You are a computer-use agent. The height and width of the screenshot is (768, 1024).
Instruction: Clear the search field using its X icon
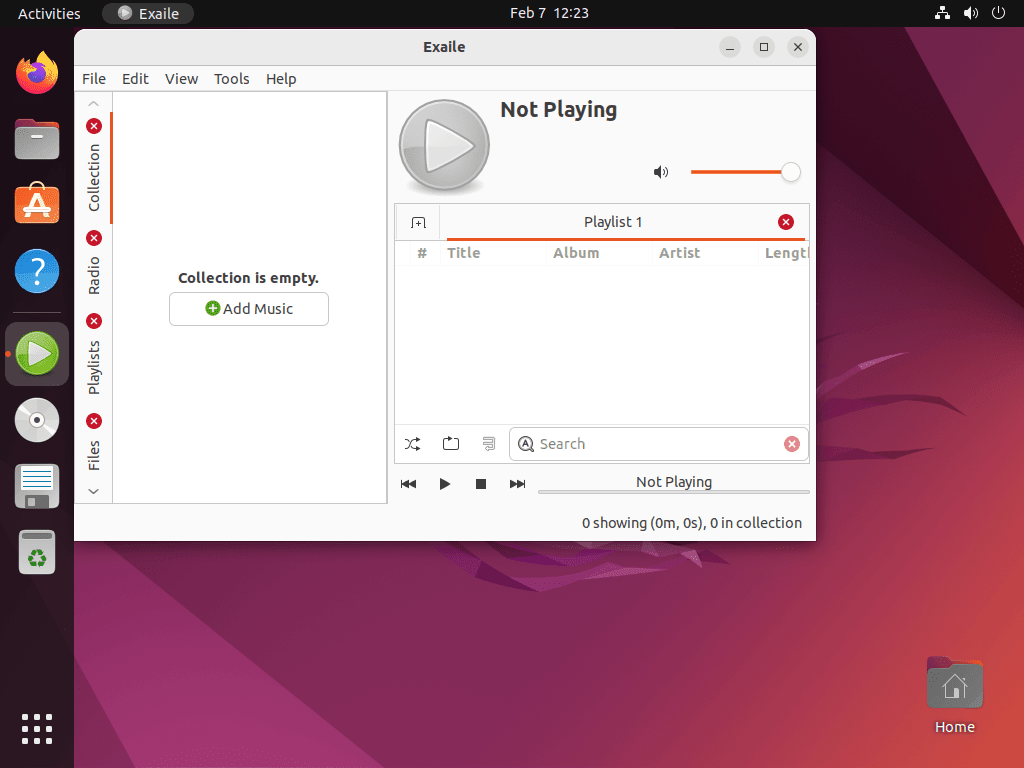pos(792,443)
